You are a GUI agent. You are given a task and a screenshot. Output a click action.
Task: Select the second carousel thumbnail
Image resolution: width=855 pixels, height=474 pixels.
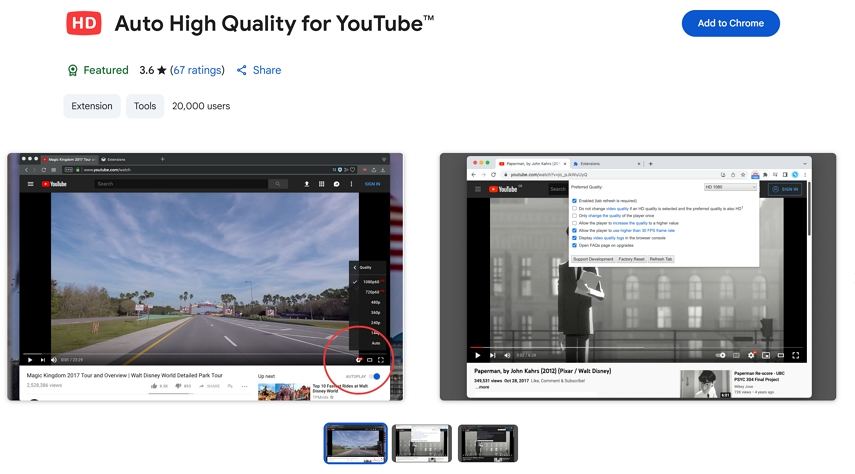pos(422,443)
